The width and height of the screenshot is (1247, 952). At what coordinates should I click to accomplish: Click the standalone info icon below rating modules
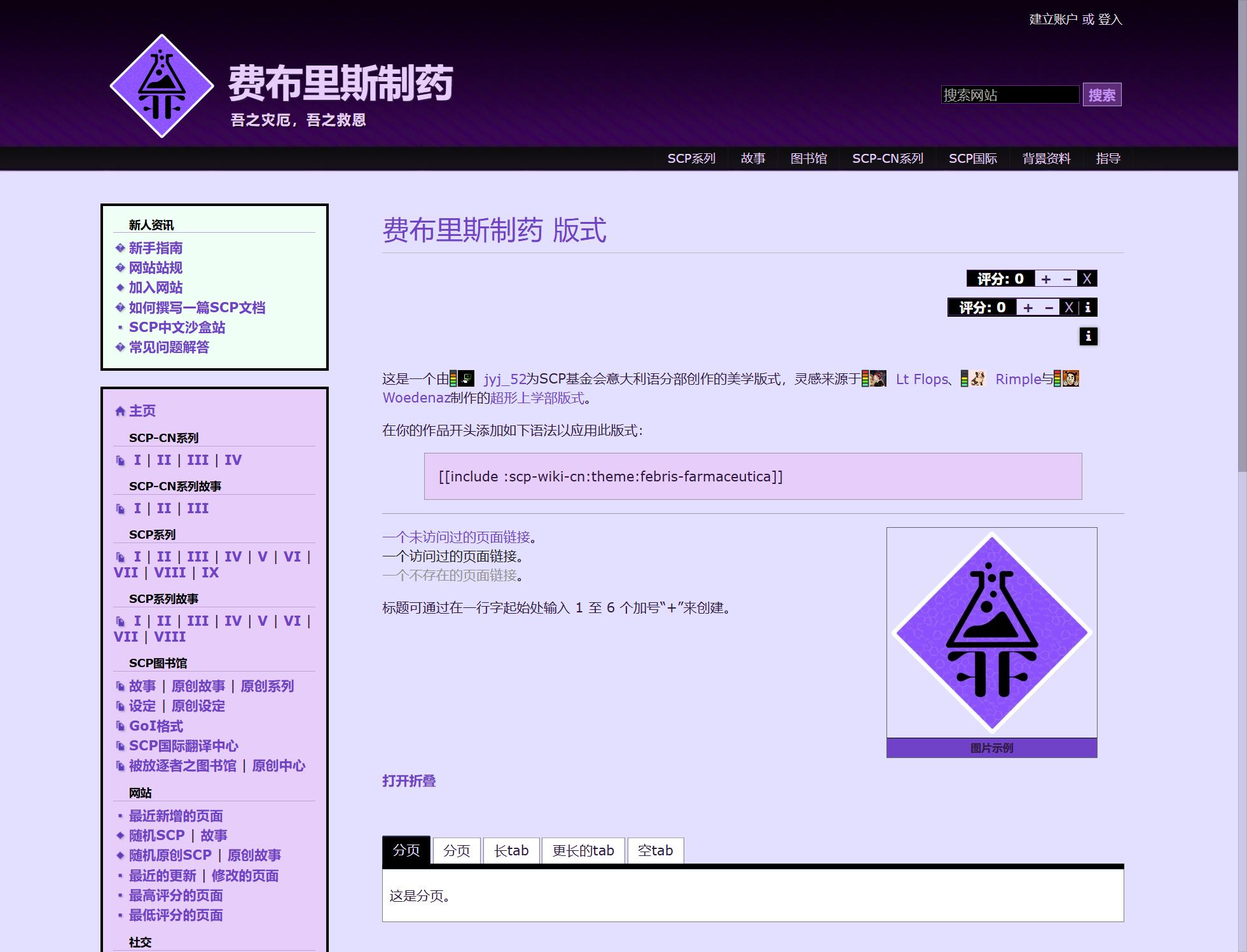(1088, 336)
